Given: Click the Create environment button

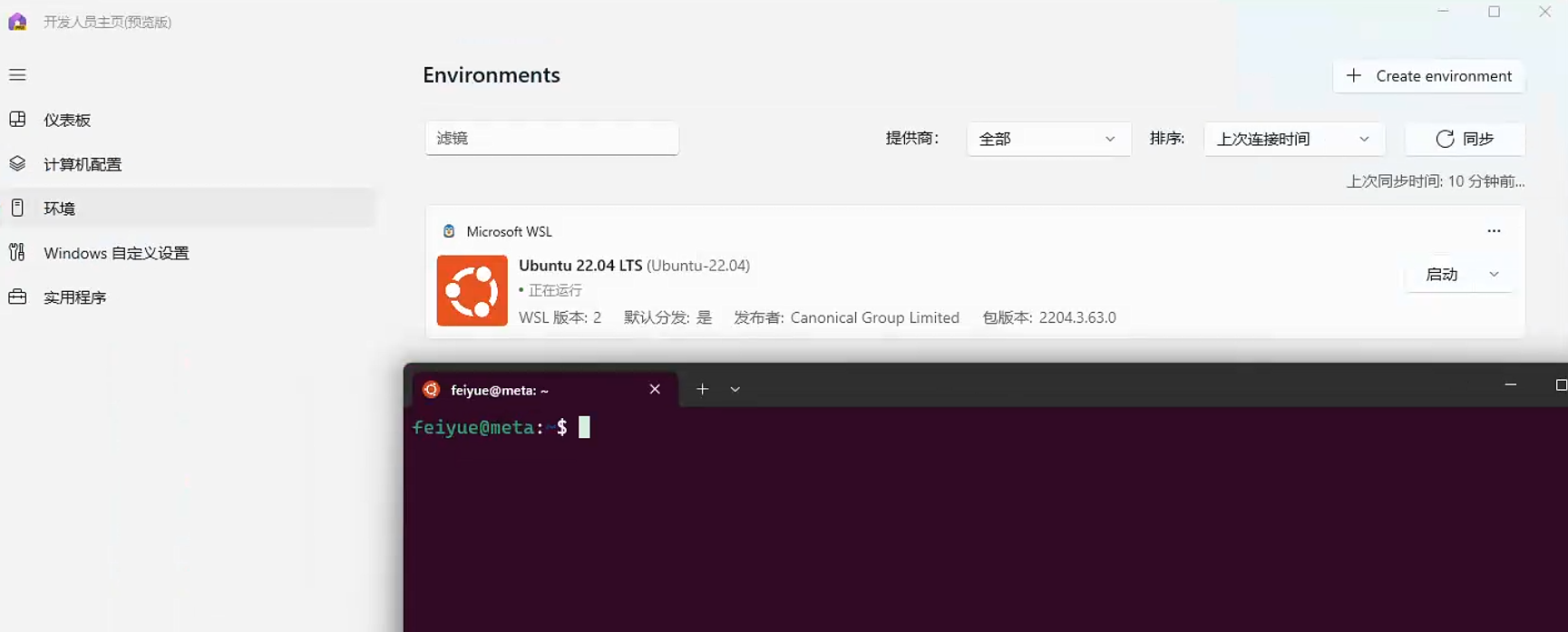Looking at the screenshot, I should [x=1428, y=76].
